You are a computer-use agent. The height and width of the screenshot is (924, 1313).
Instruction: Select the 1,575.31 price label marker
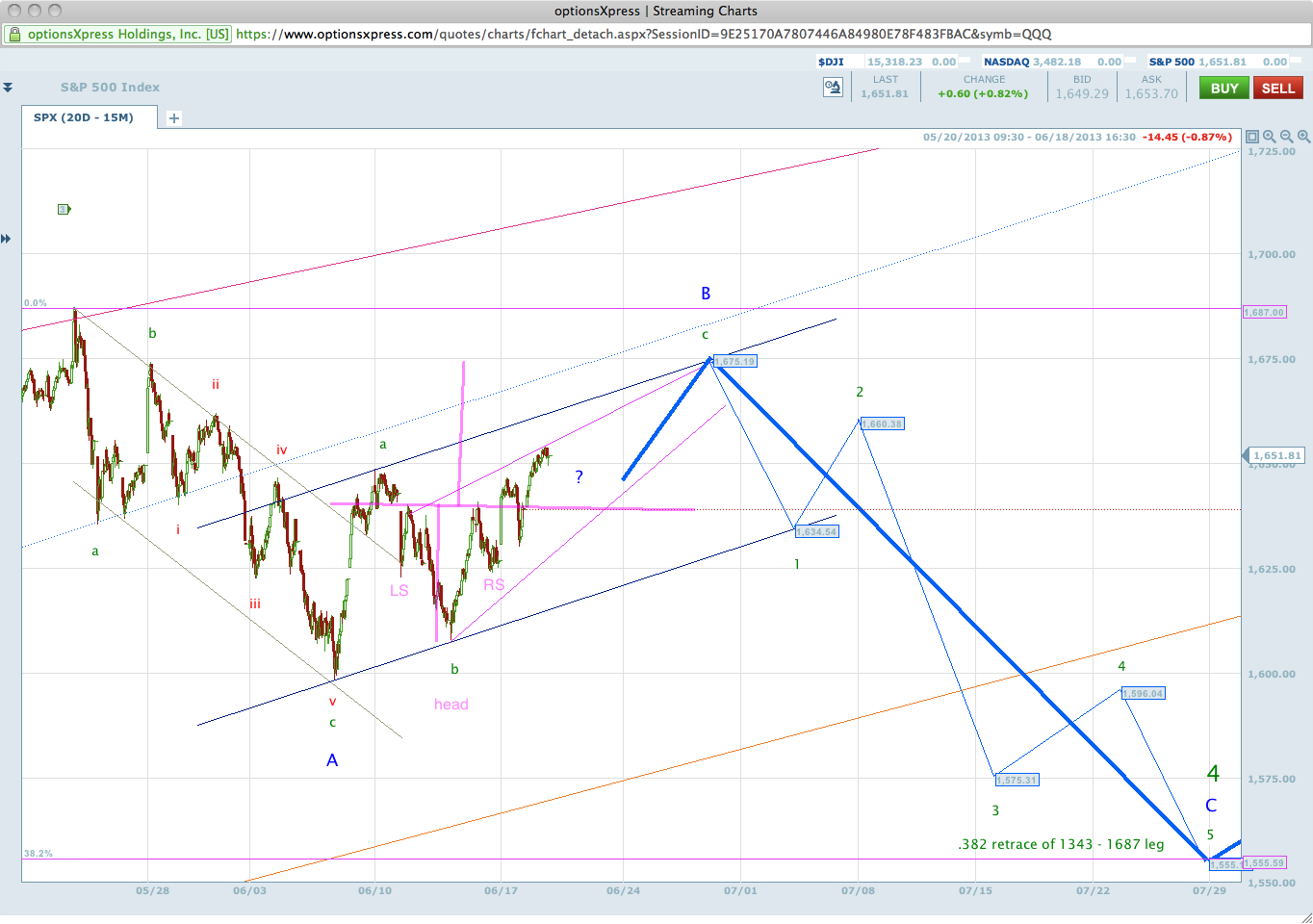tap(1017, 780)
